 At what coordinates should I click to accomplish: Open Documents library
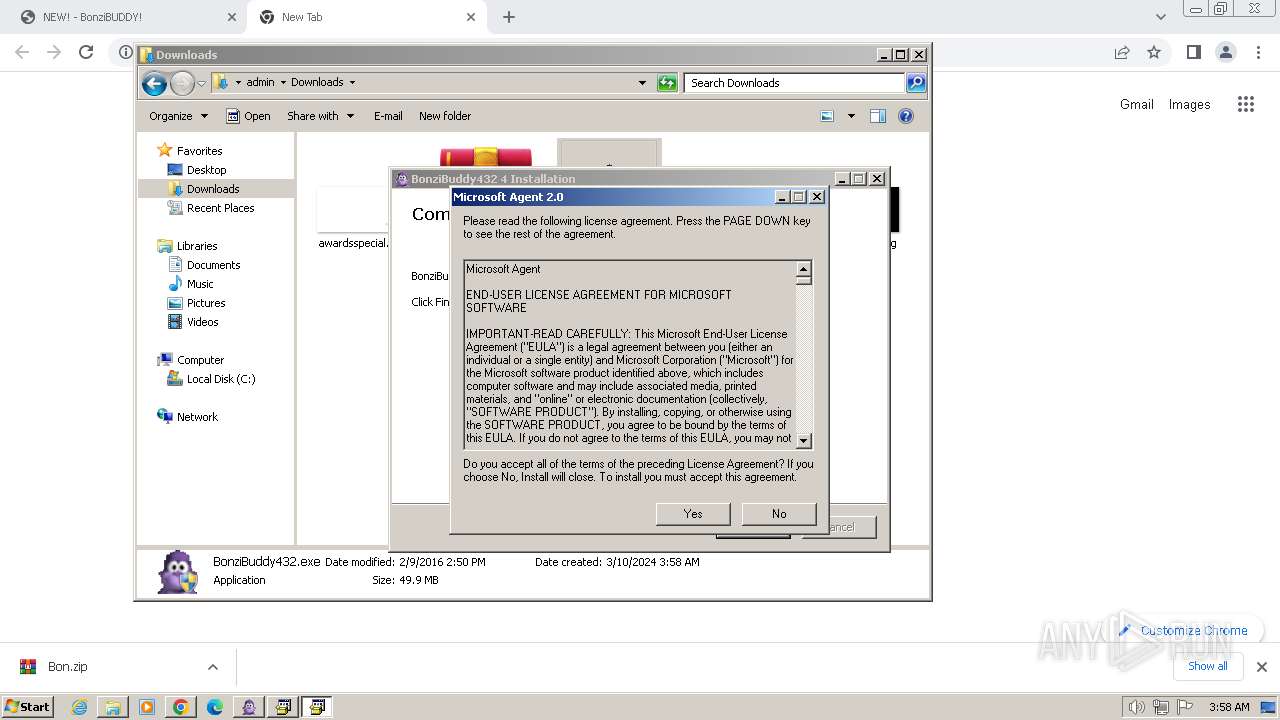tap(213, 265)
